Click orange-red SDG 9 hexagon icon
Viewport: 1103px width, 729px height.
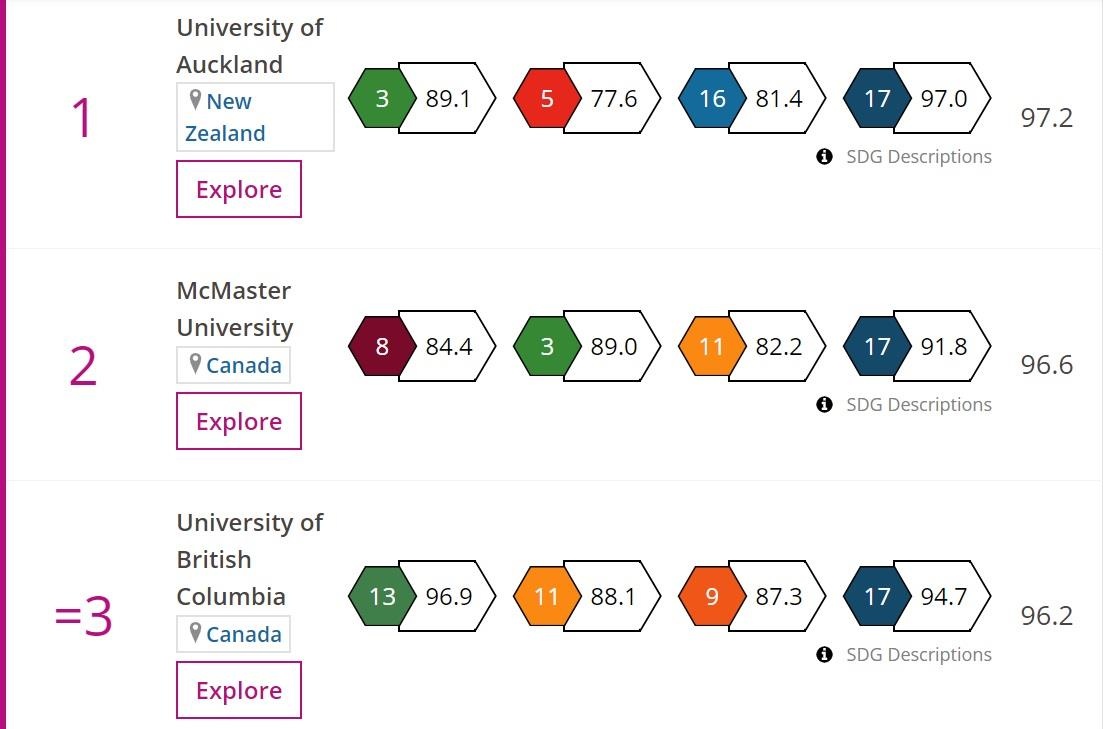712,596
